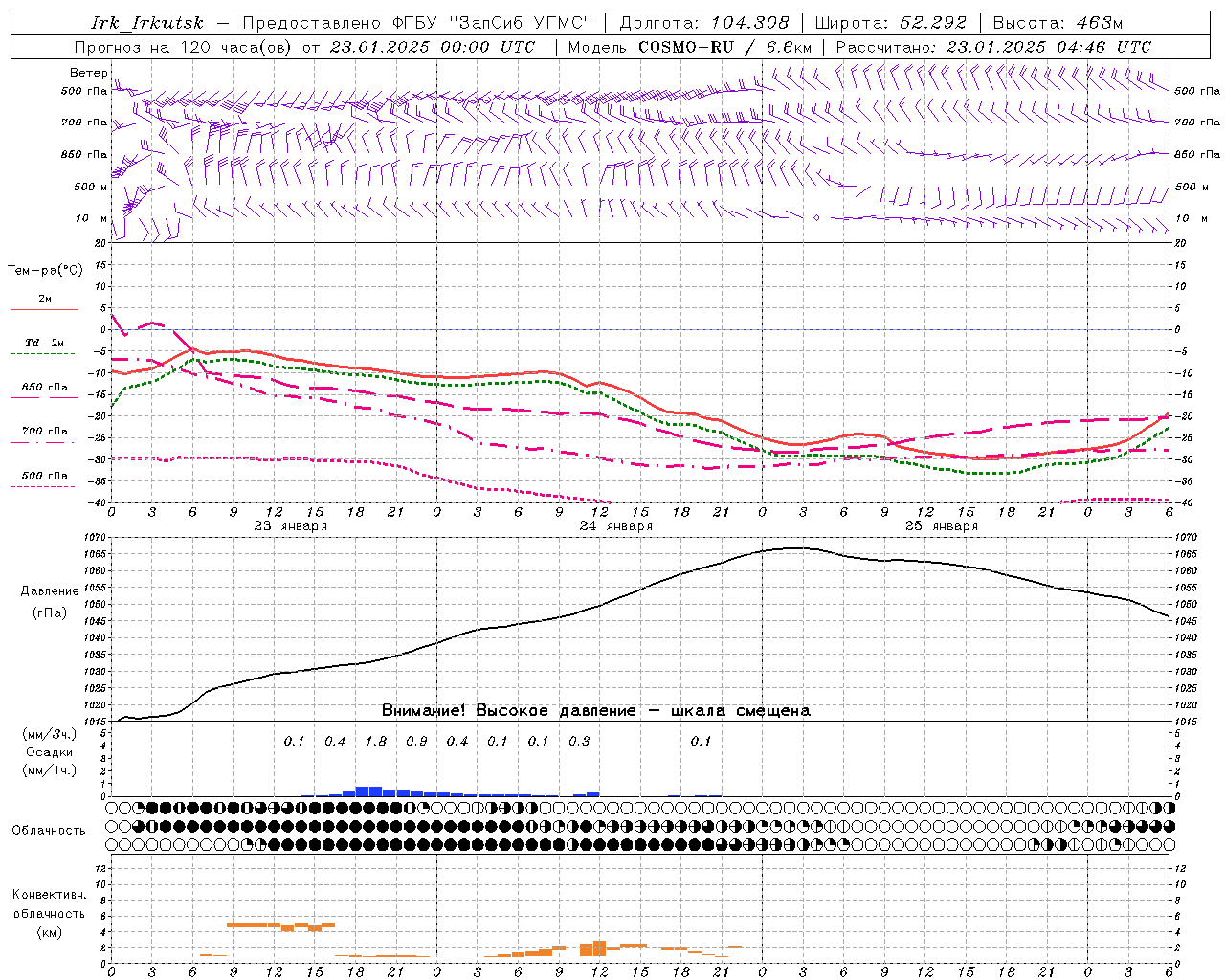Click the high pressure warning text
Image resolution: width=1225 pixels, height=980 pixels.
(595, 710)
